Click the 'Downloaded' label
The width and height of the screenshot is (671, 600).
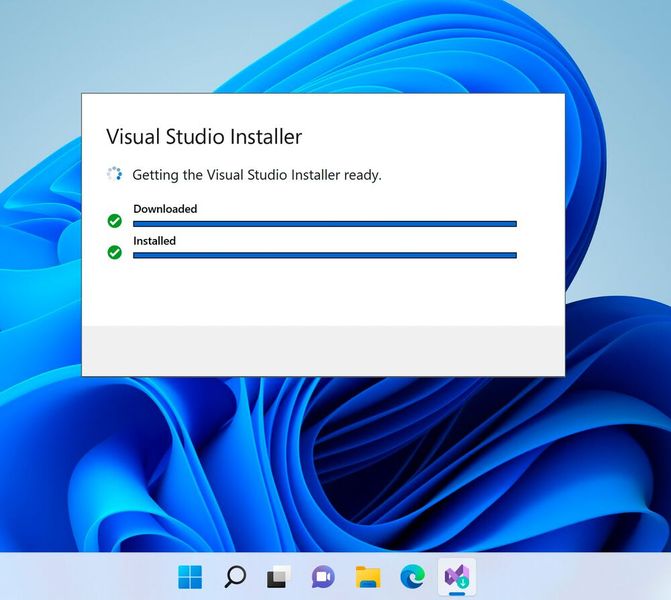tap(165, 209)
